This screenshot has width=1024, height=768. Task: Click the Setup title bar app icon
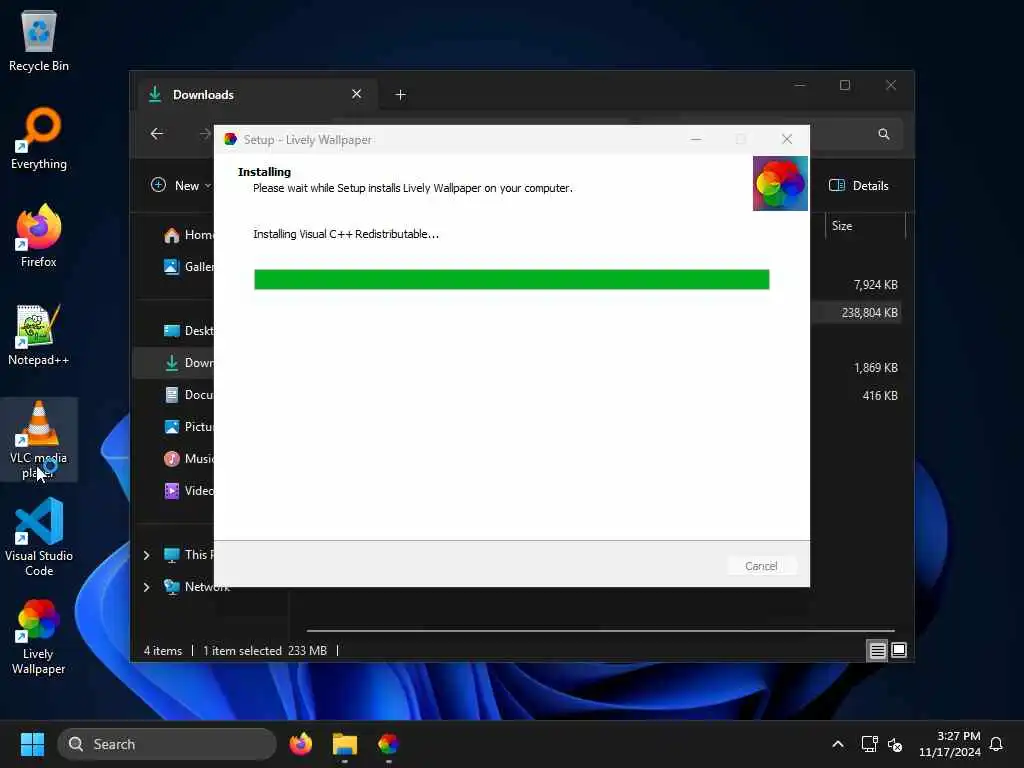point(231,139)
